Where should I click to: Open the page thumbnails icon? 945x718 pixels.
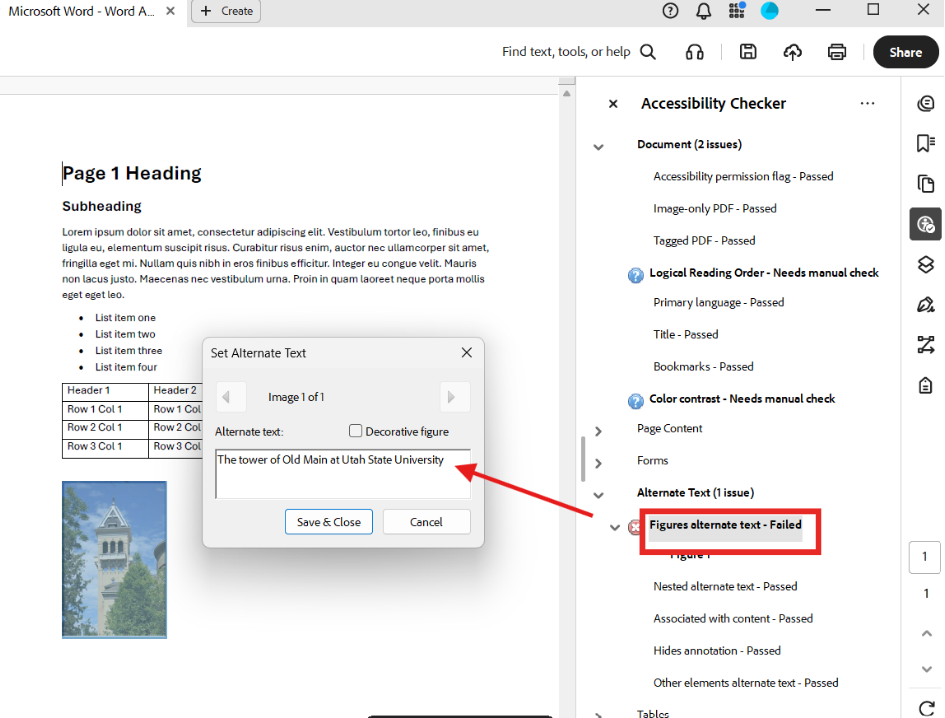point(926,183)
